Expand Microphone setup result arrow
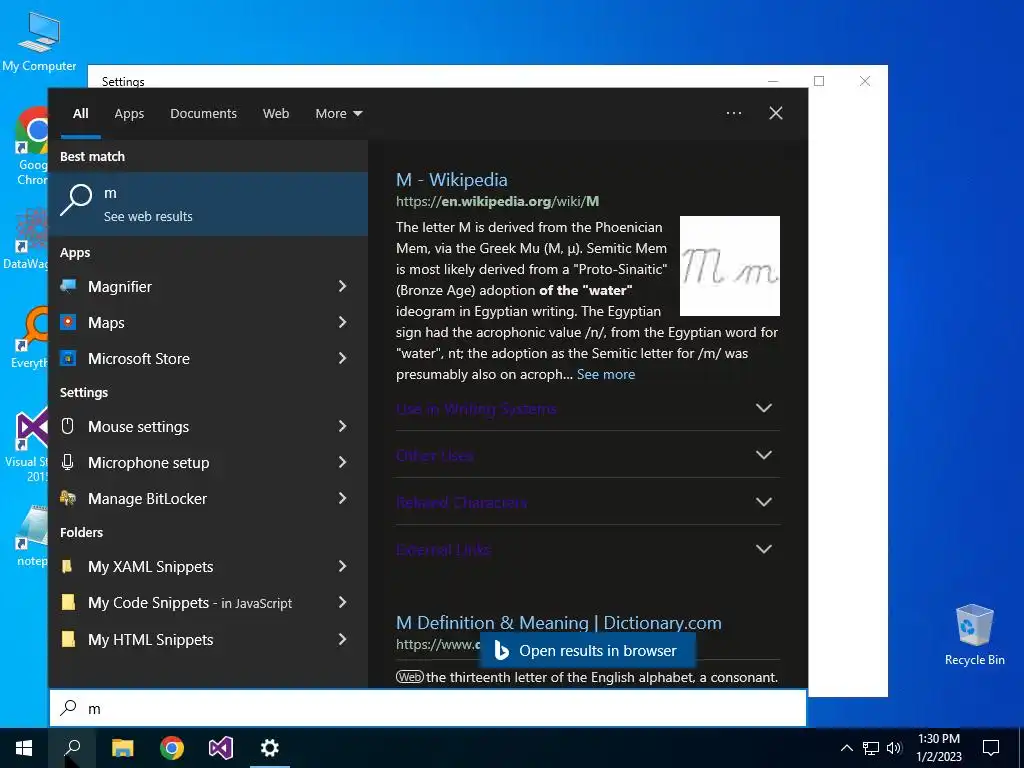The image size is (1024, 768). [x=342, y=462]
